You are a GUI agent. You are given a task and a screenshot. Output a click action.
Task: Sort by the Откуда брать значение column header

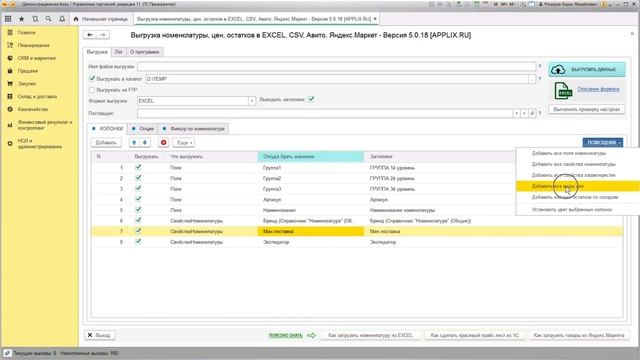pos(311,156)
